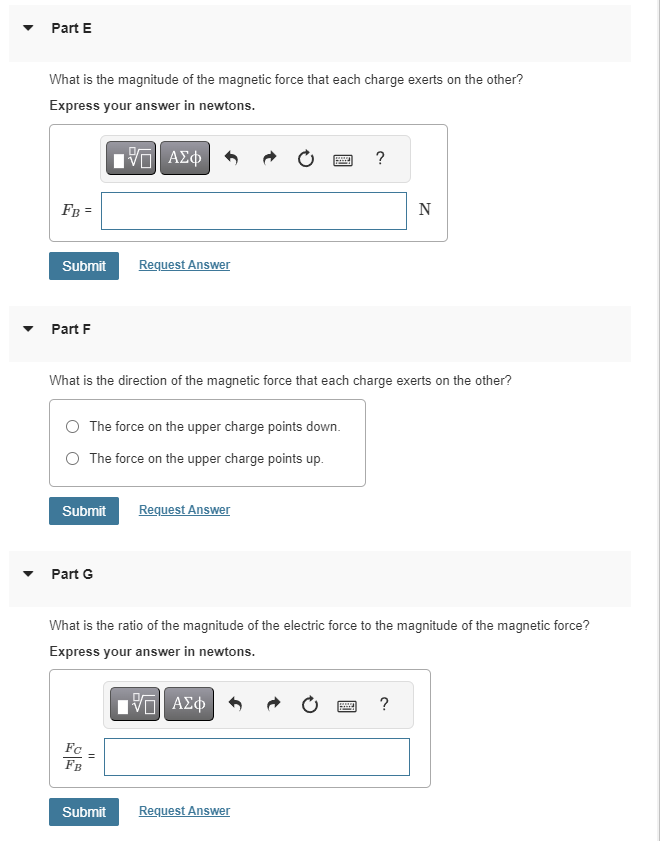Reset the Part E answer field

pyautogui.click(x=305, y=157)
